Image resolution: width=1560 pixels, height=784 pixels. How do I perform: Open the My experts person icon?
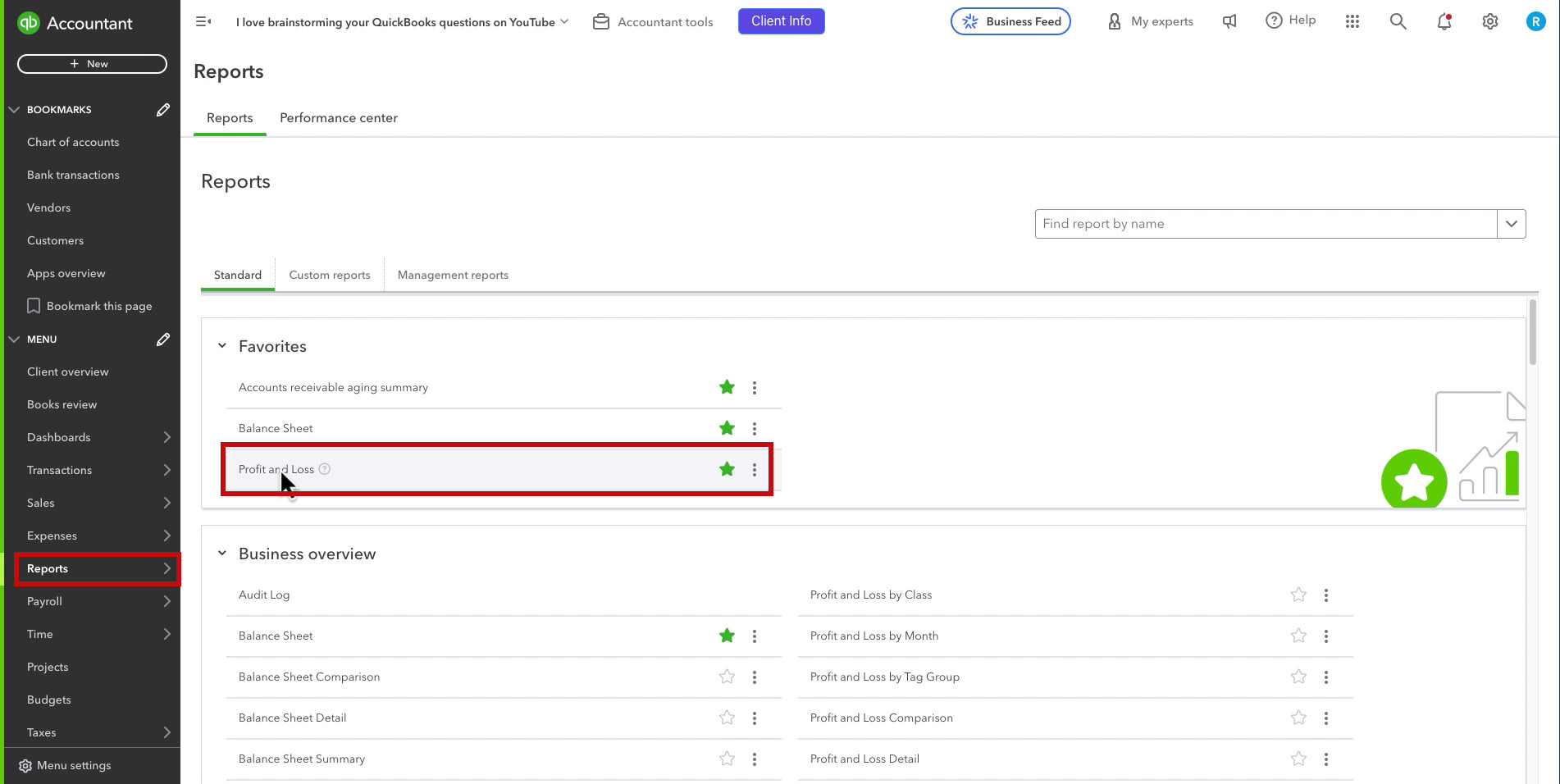(x=1114, y=21)
